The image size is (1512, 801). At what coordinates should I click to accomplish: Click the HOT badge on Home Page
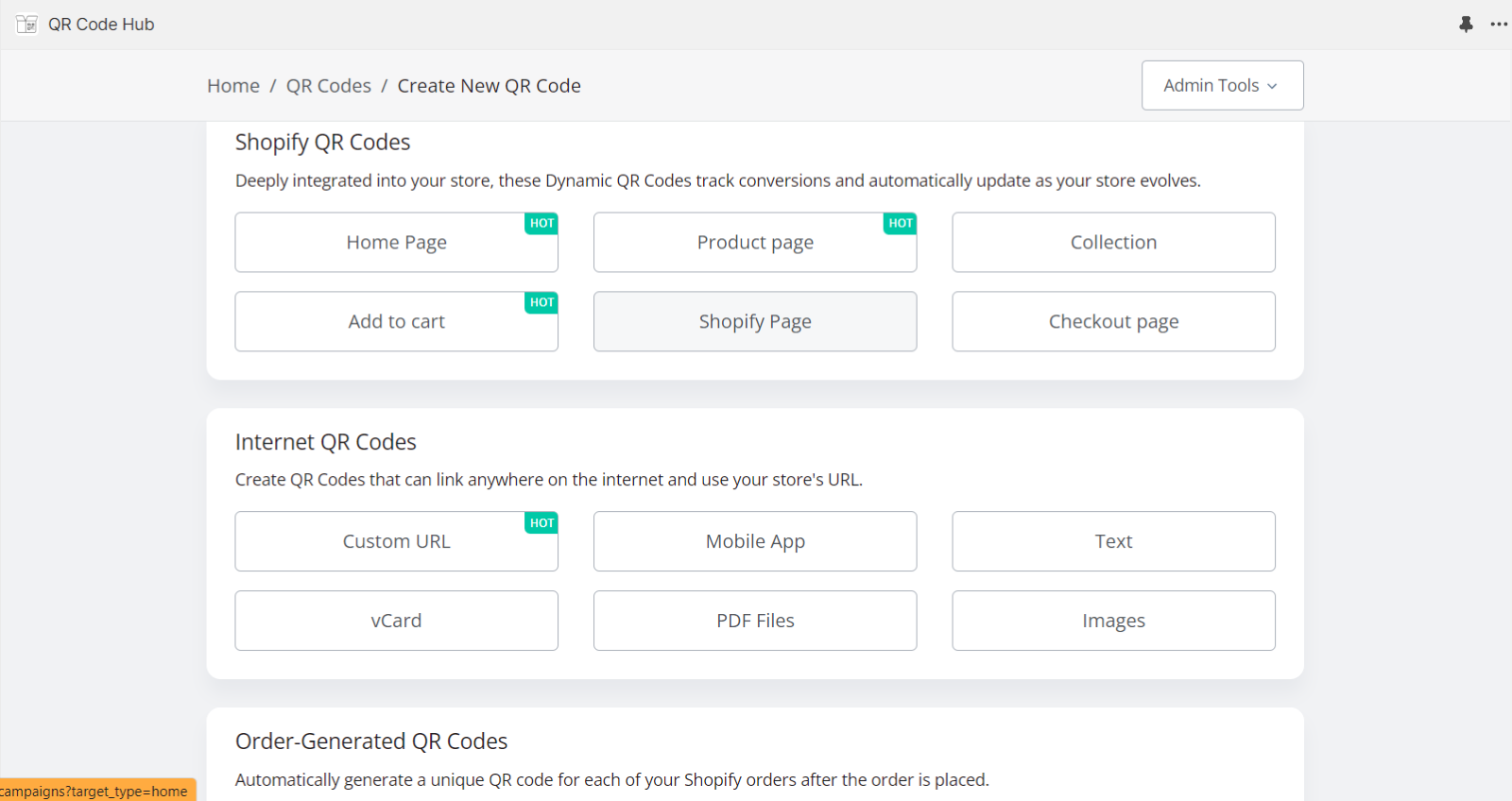(541, 224)
